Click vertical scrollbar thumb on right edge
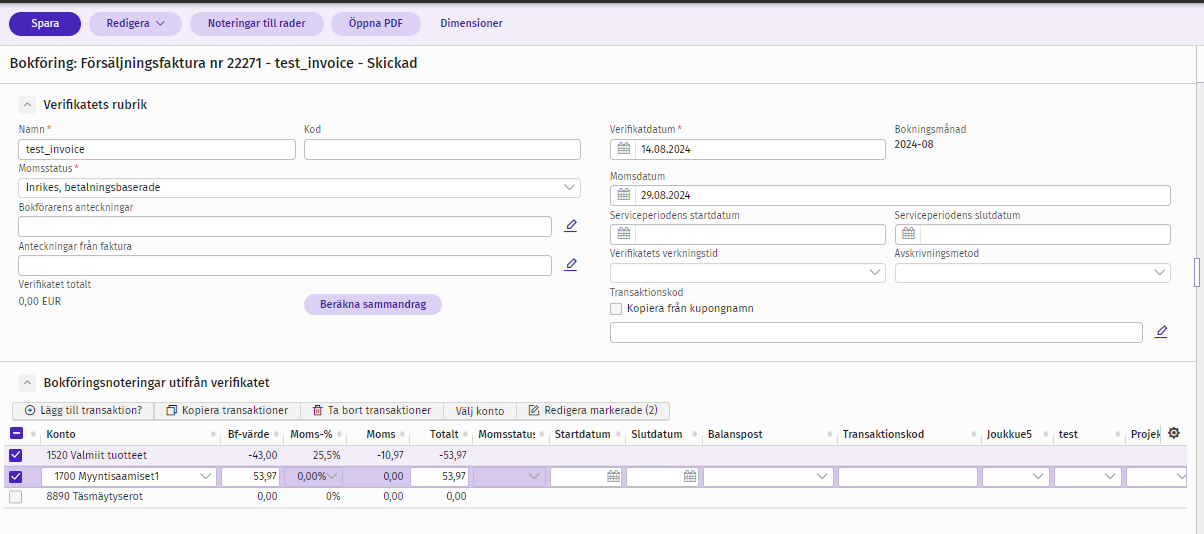1204x534 pixels. pos(1196,271)
